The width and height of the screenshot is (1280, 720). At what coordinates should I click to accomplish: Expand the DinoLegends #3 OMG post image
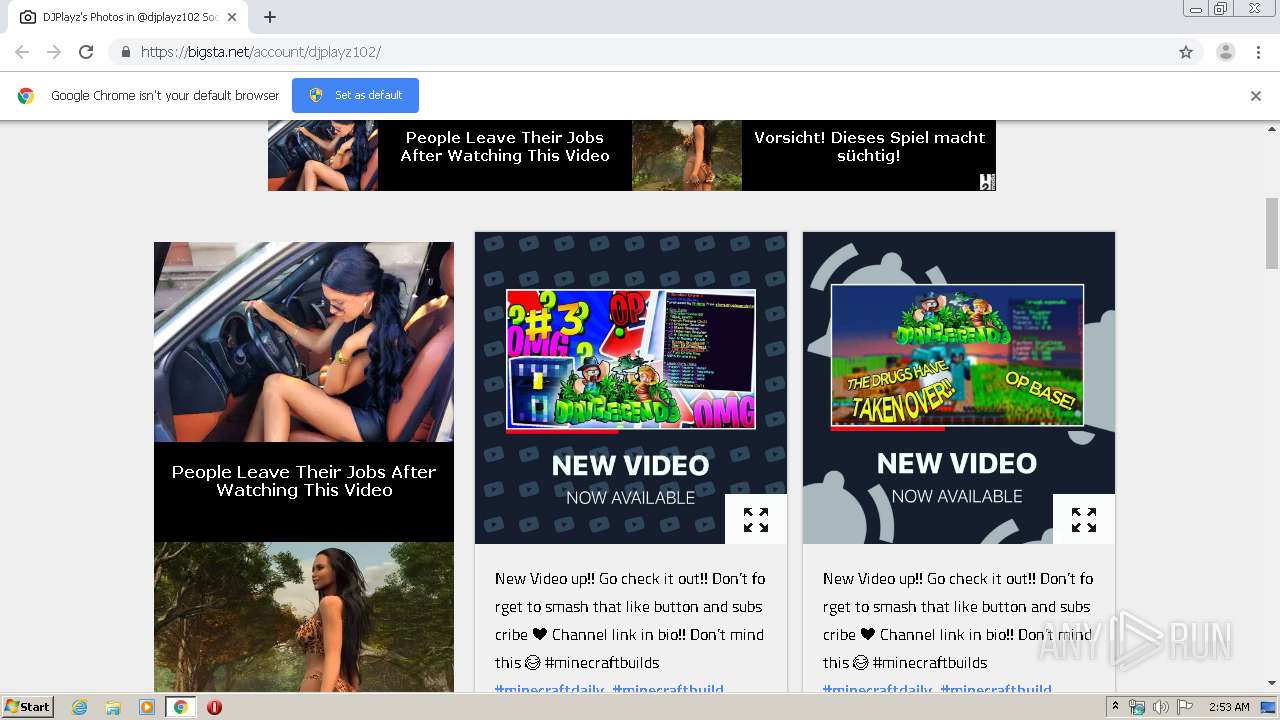[x=756, y=519]
